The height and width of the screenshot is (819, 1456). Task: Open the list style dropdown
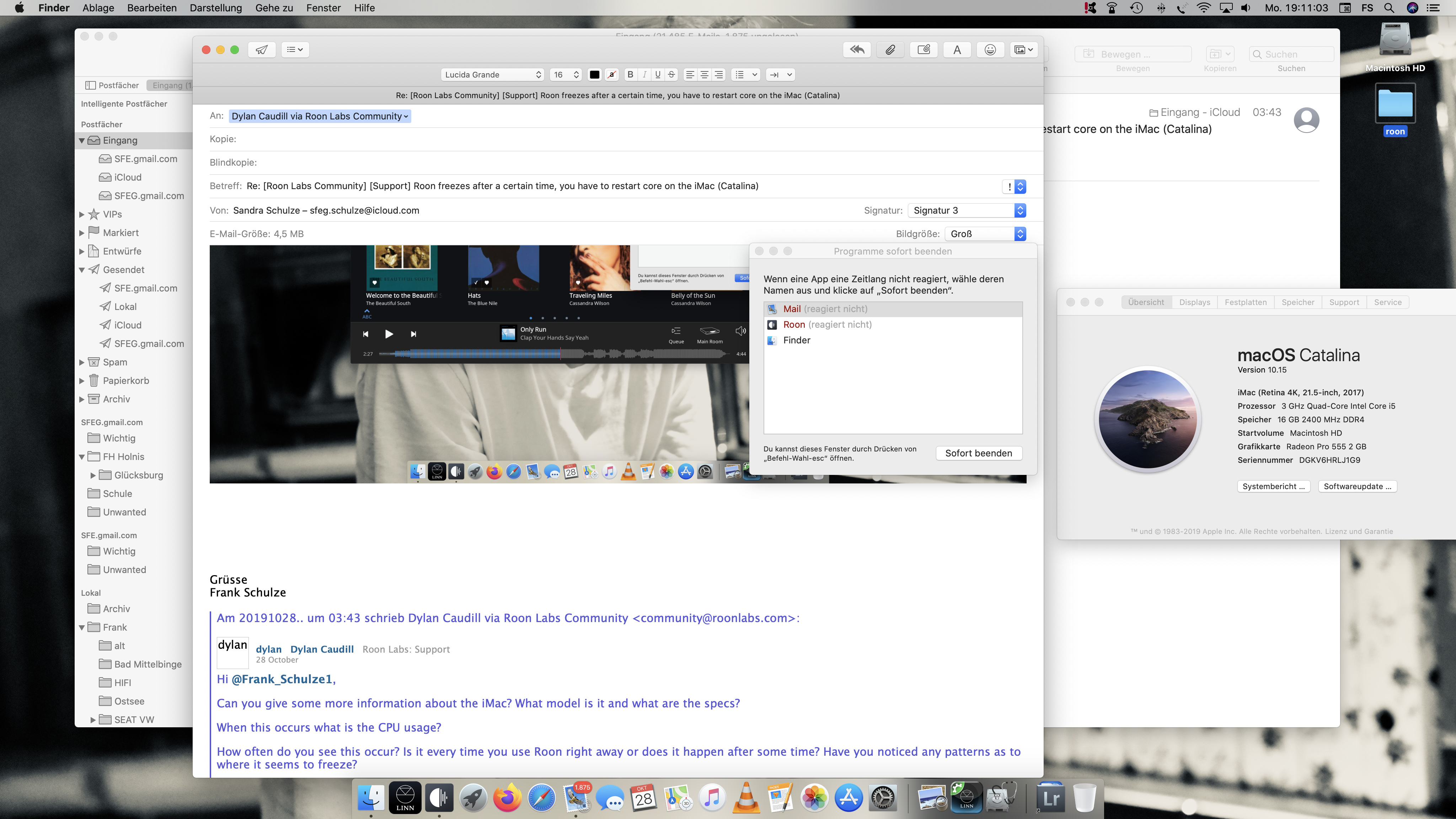click(745, 75)
